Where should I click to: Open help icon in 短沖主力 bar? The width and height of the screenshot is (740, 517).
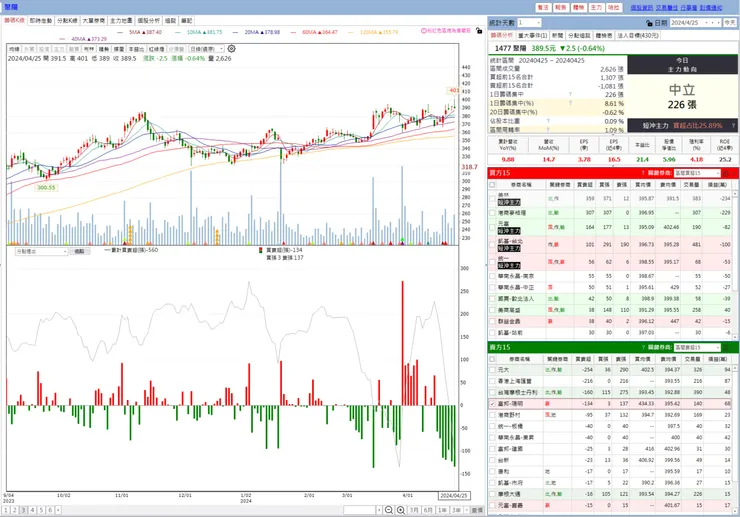point(733,126)
